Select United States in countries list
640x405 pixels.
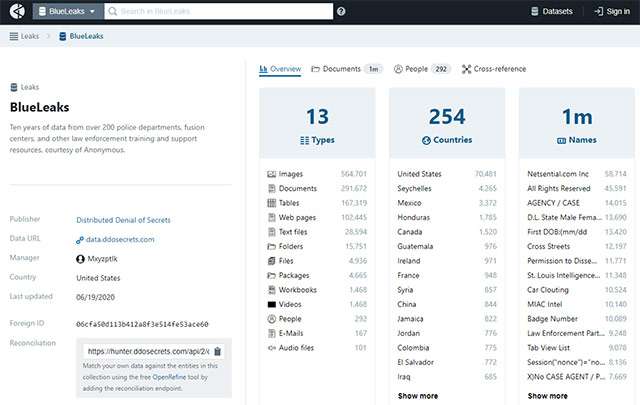[x=447, y=174]
